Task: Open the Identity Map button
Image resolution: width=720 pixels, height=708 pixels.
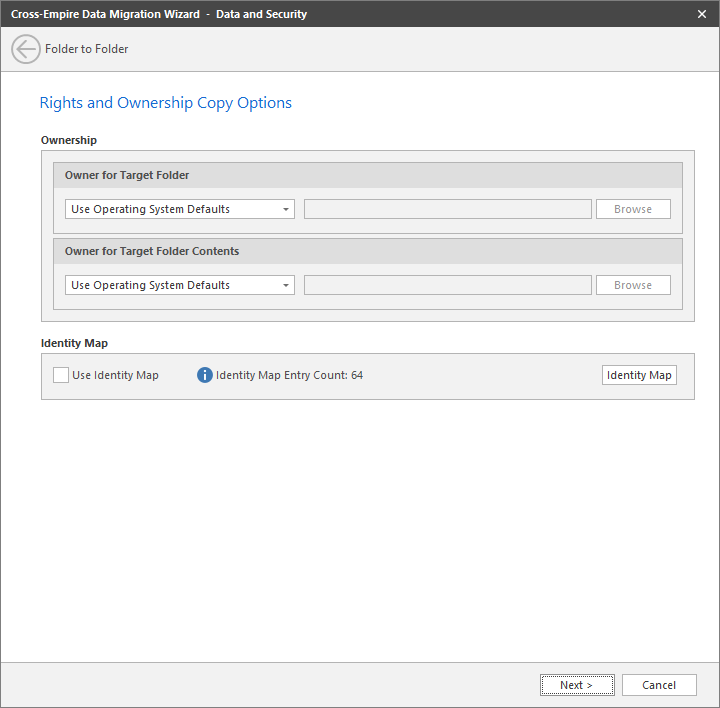Action: point(639,375)
